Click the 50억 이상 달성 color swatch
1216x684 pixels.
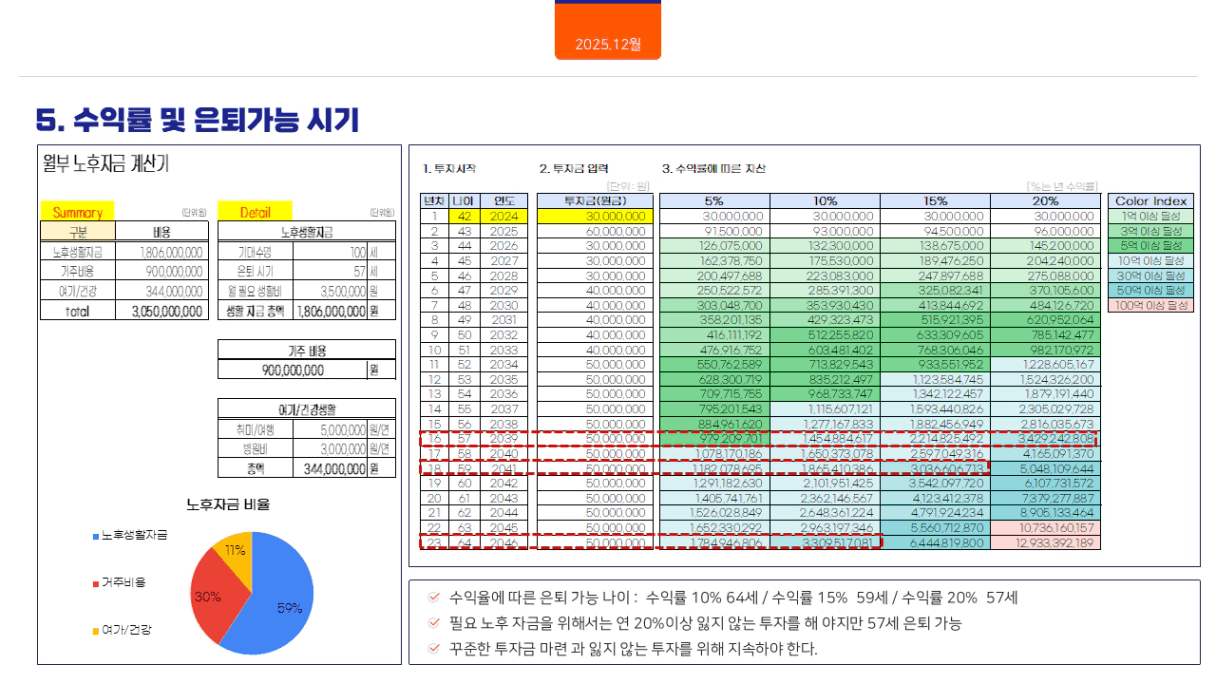coord(1151,290)
